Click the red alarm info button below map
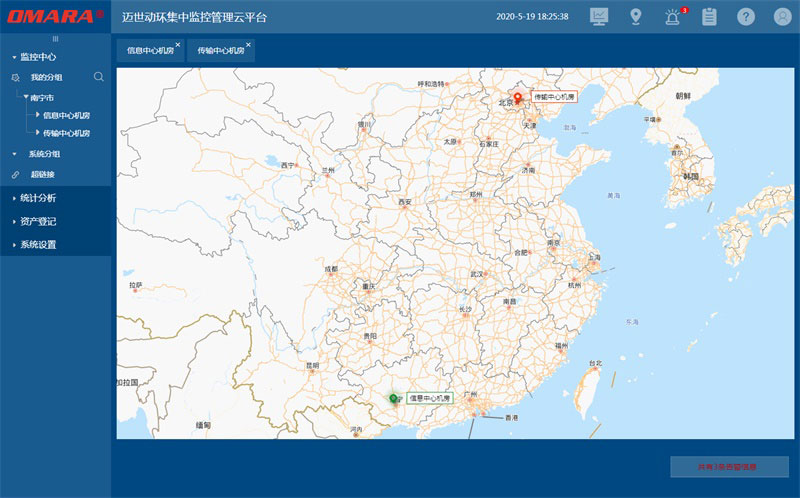 (729, 466)
